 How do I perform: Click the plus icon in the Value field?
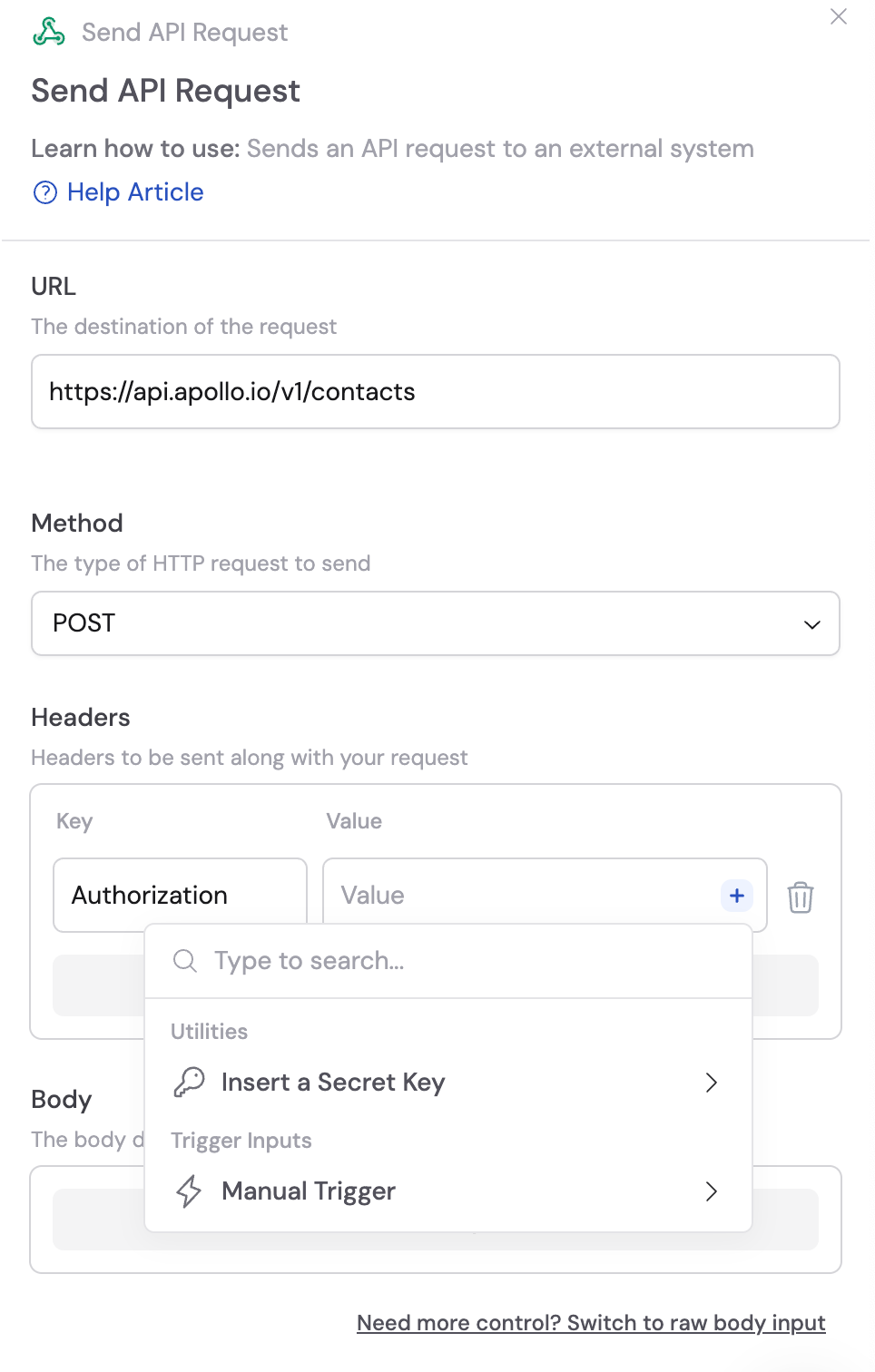tap(736, 895)
